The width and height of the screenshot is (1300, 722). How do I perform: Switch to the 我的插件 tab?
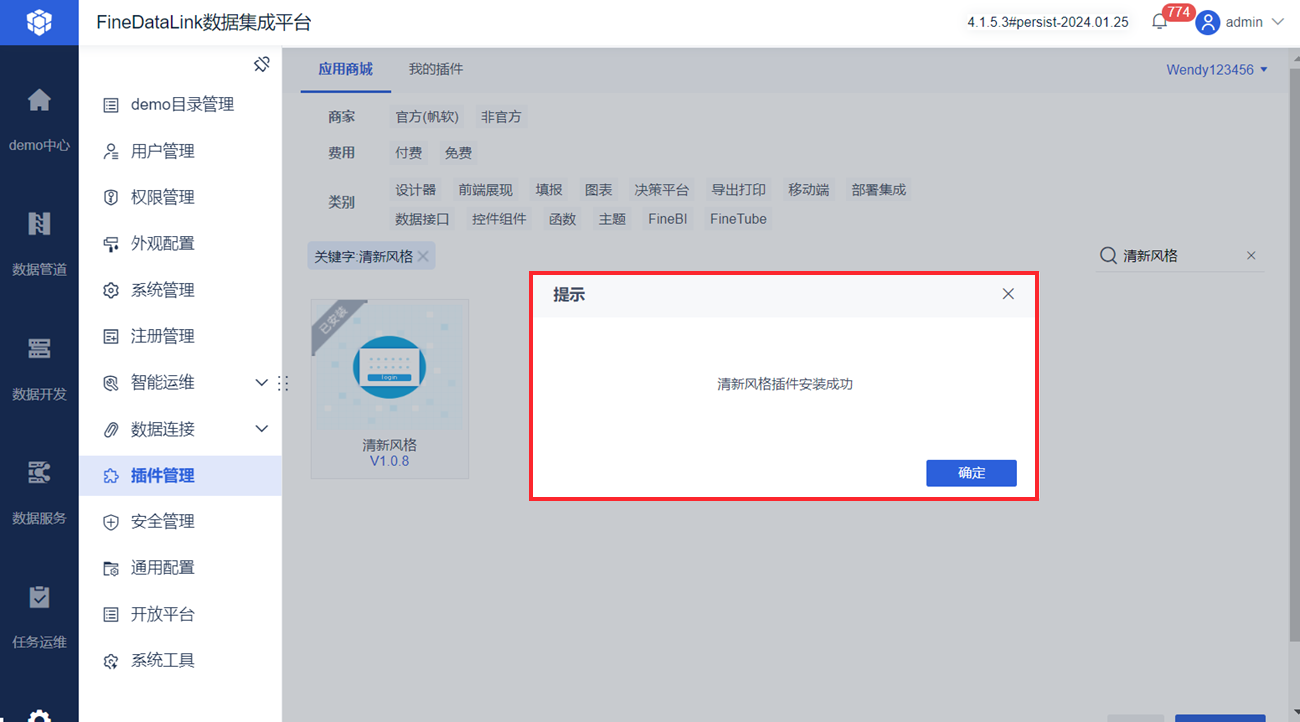click(x=436, y=69)
